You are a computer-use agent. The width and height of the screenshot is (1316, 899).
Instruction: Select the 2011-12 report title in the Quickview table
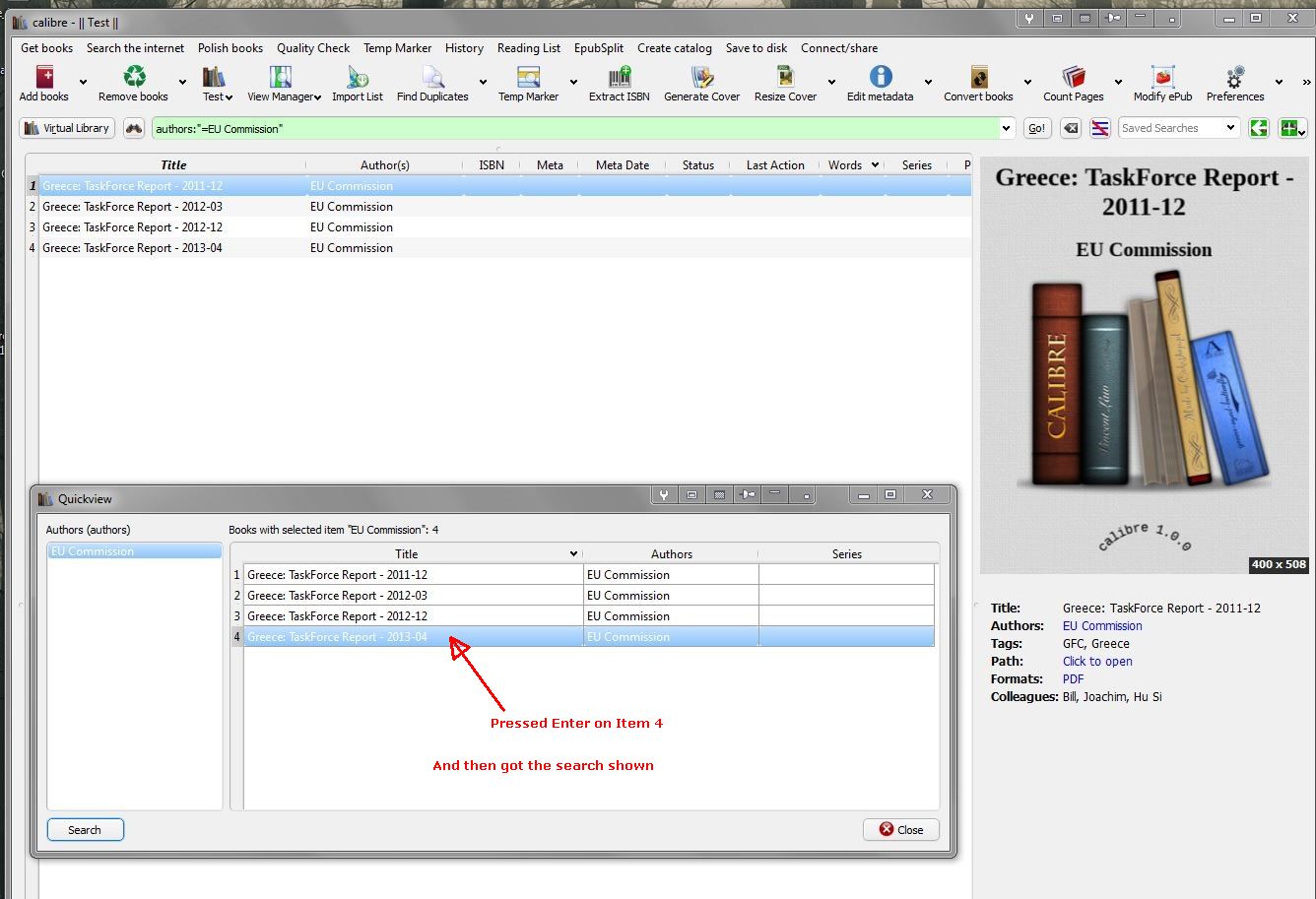click(337, 575)
